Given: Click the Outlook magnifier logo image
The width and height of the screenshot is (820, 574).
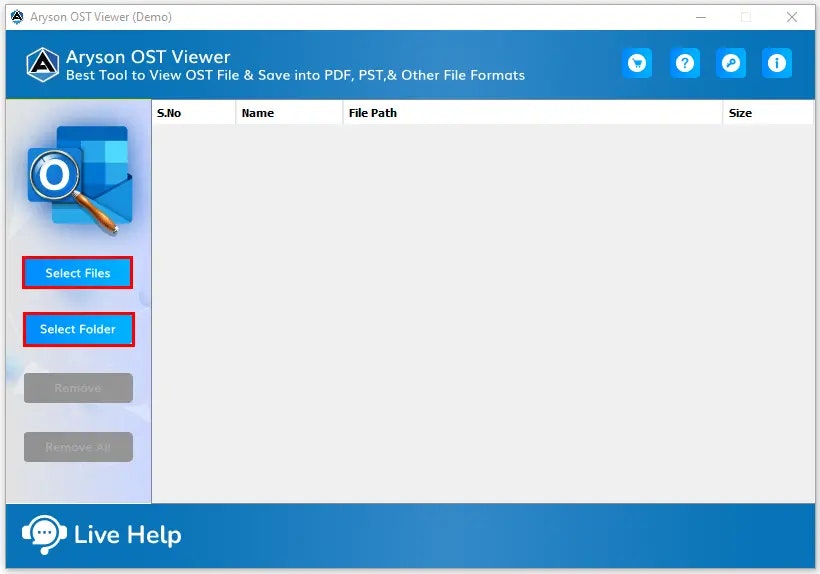Looking at the screenshot, I should (x=79, y=180).
